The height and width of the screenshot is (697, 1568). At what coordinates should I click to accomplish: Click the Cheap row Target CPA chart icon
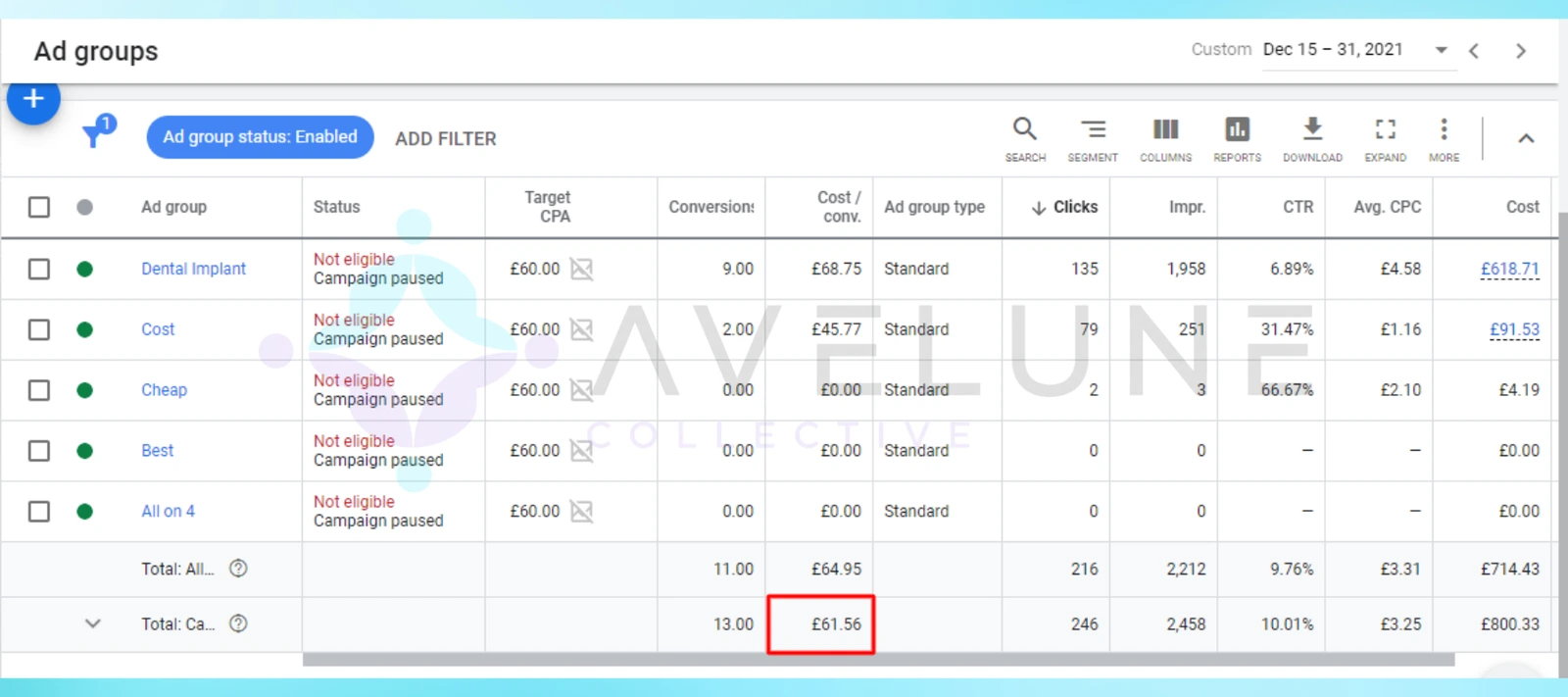coord(582,390)
